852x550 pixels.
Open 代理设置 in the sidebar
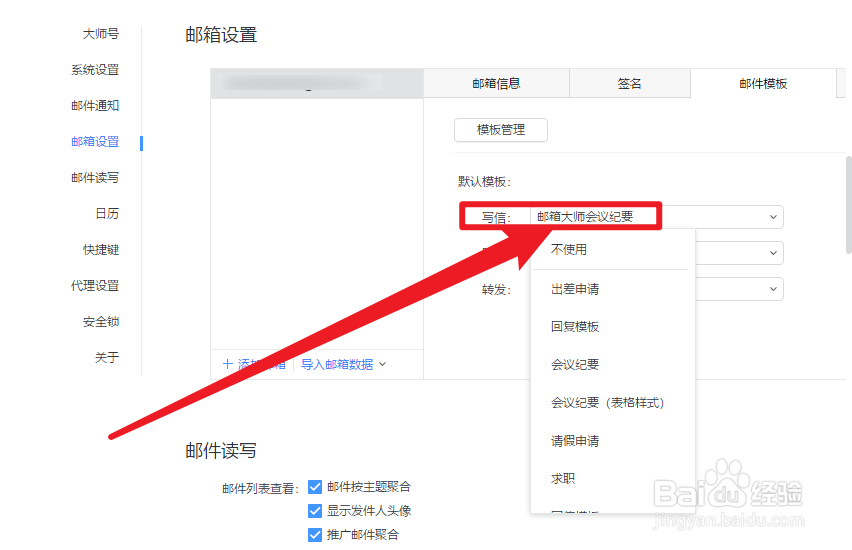[95, 285]
